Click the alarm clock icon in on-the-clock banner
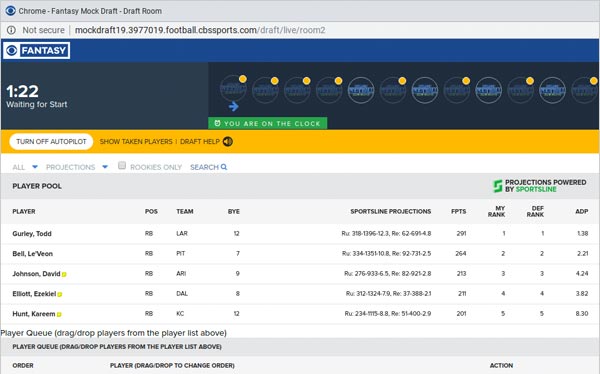 (217, 123)
